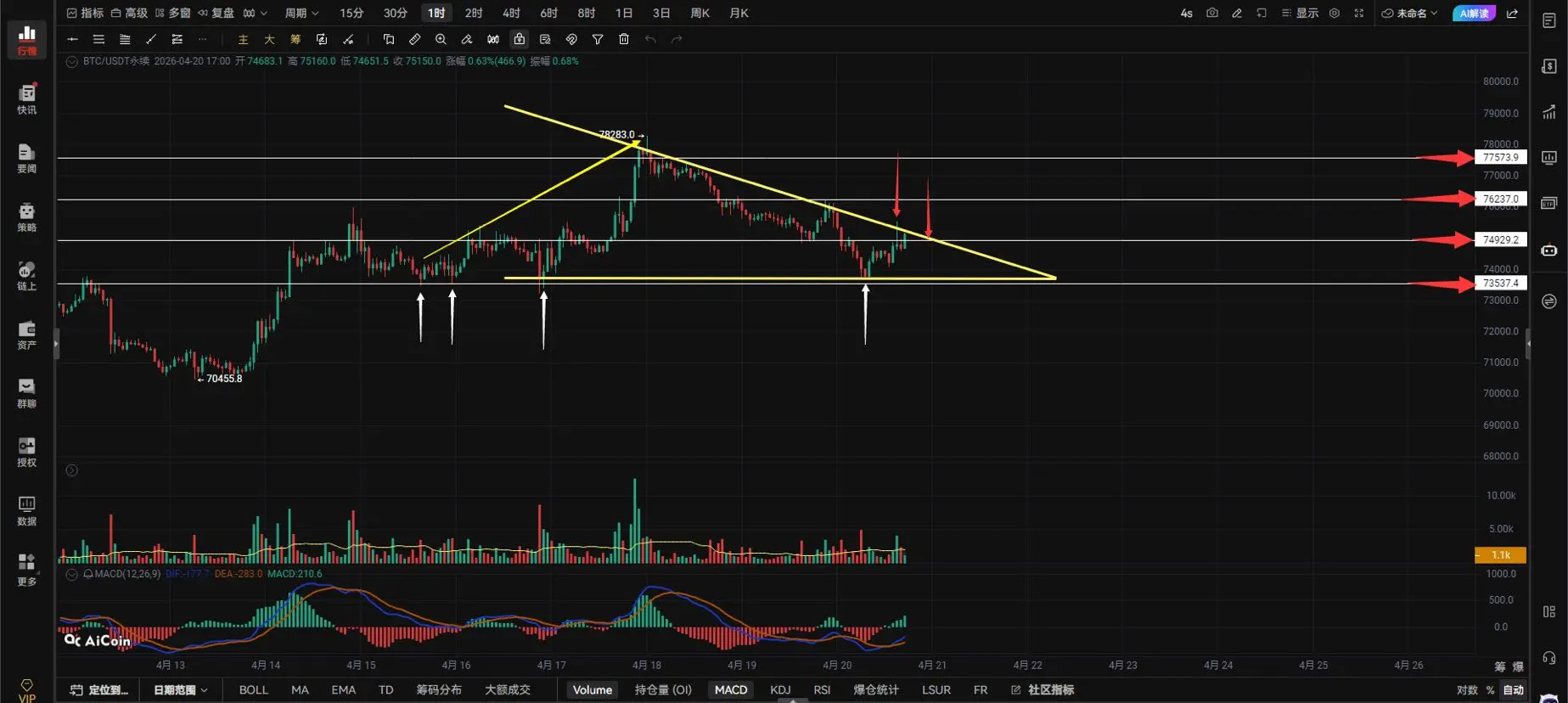
Task: Take a chart screenshot with camera icon
Action: coord(1211,13)
